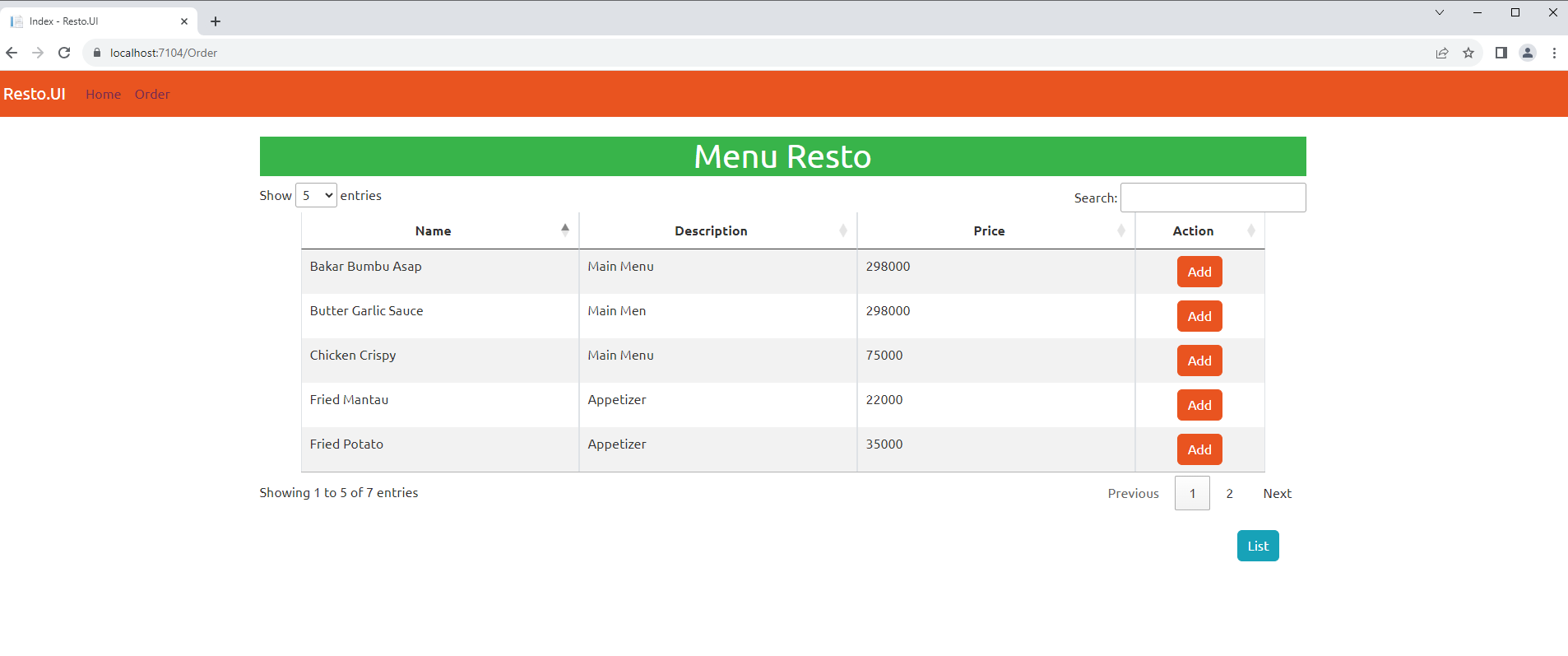Open the Order nav link

(152, 94)
